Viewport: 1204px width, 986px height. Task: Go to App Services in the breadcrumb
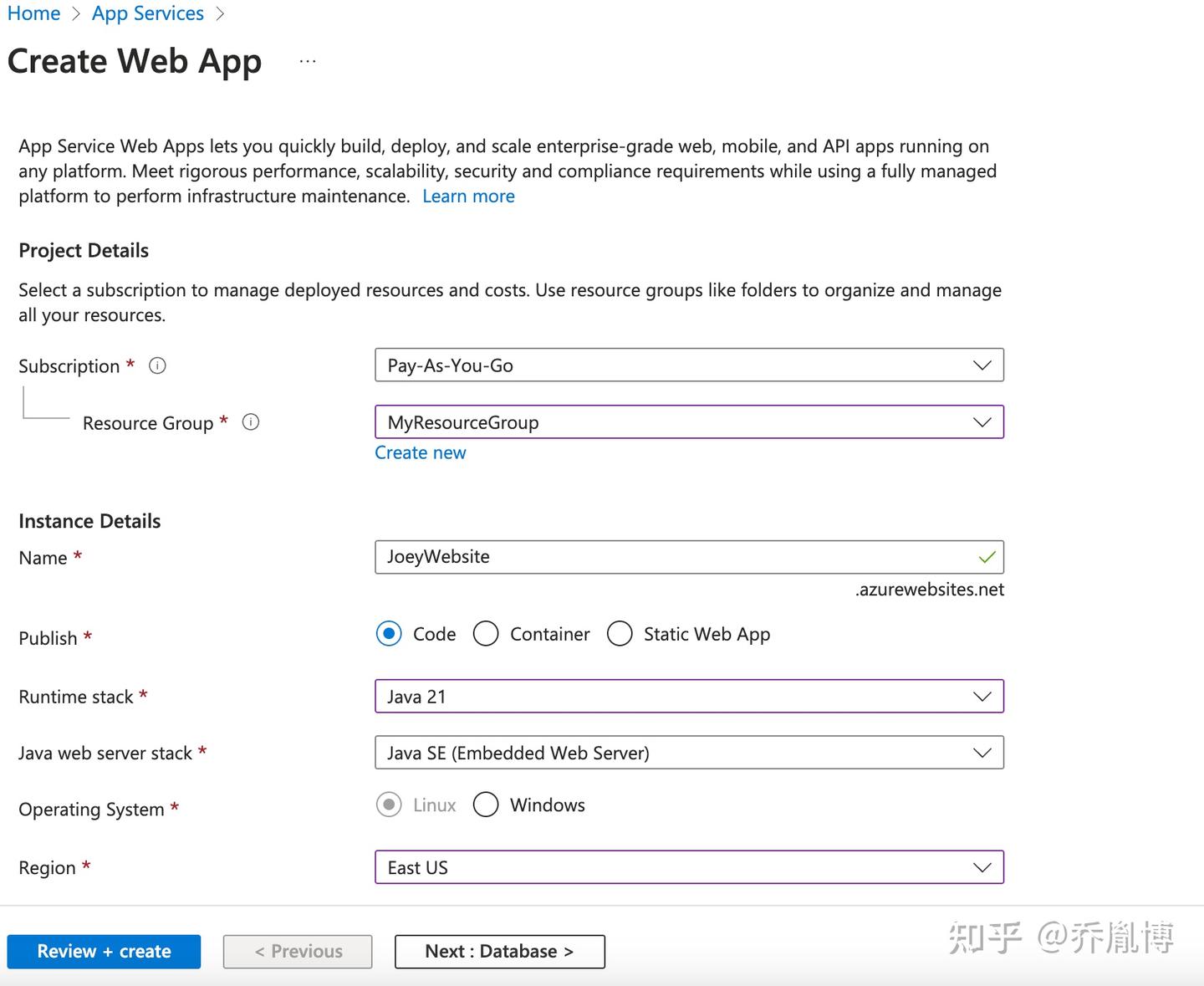(148, 13)
